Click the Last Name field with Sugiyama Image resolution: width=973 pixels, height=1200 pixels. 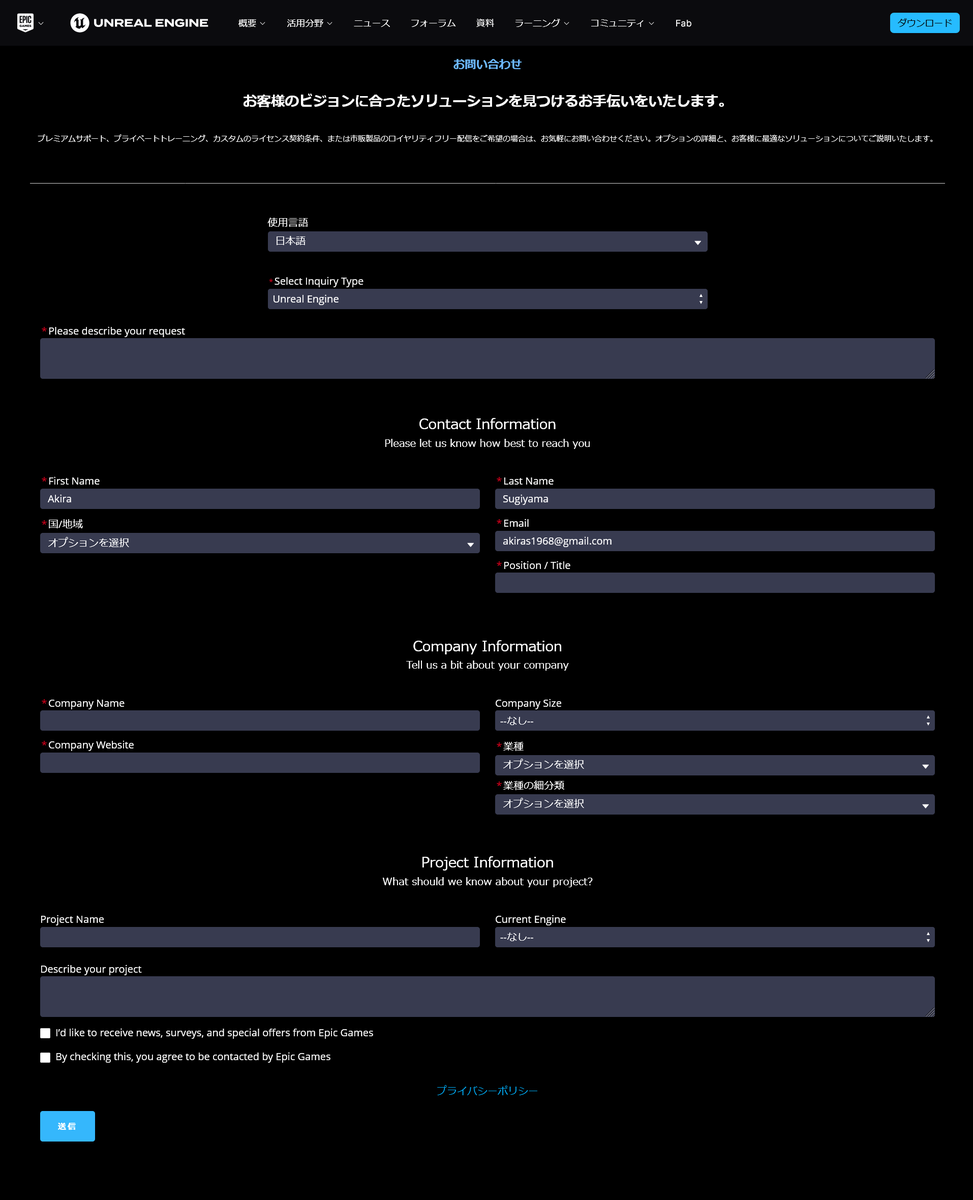[x=715, y=499]
